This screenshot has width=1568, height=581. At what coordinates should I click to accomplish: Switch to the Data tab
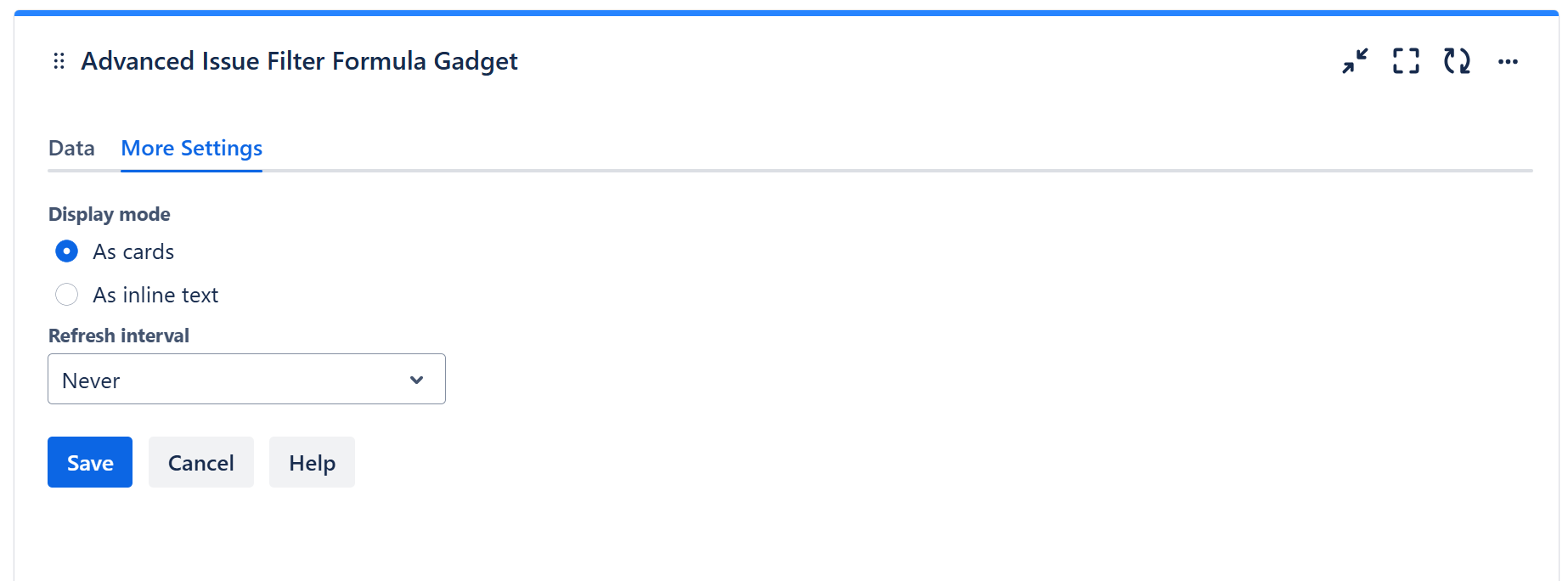click(71, 149)
